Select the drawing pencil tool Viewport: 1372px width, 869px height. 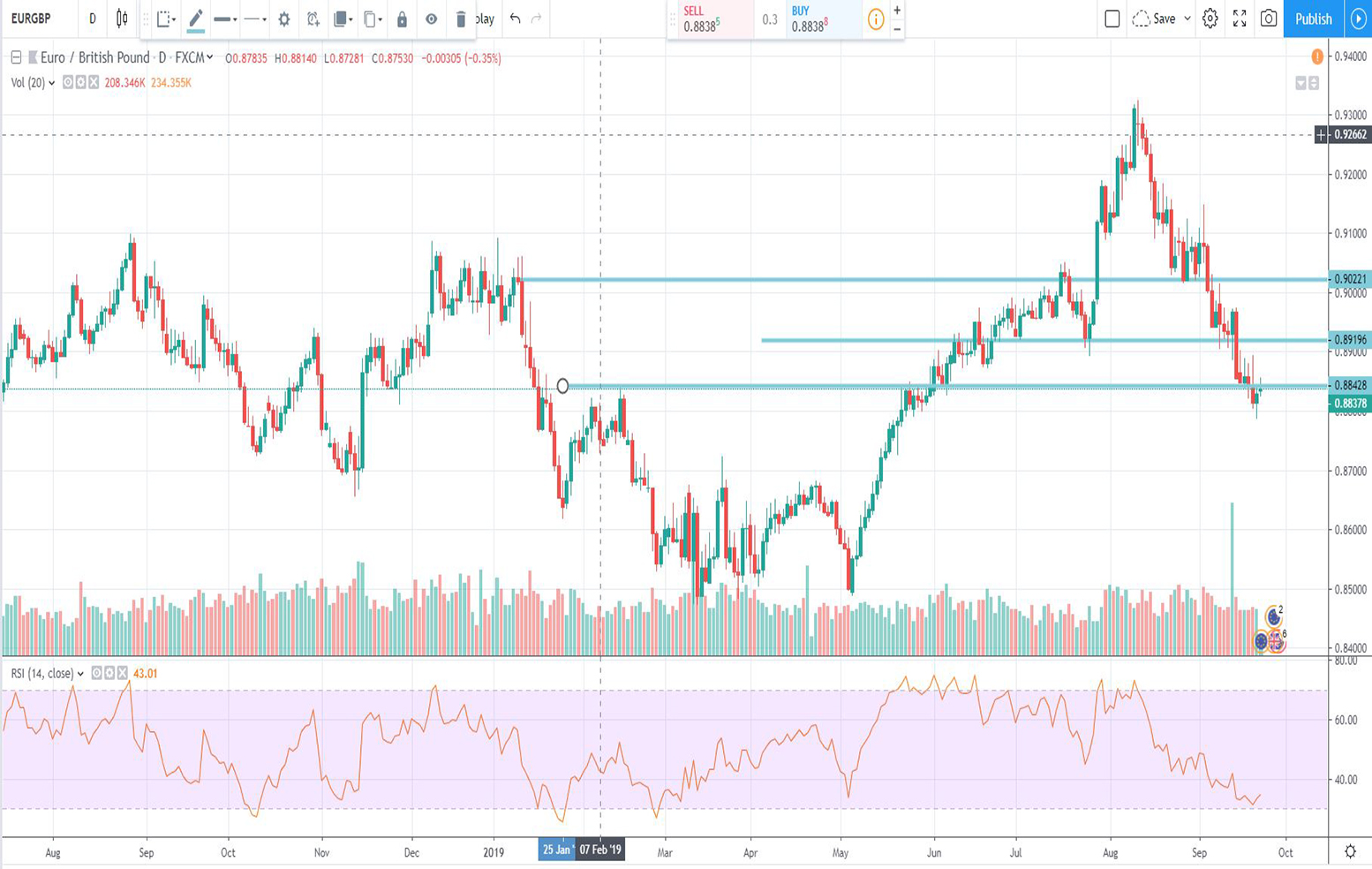[196, 18]
